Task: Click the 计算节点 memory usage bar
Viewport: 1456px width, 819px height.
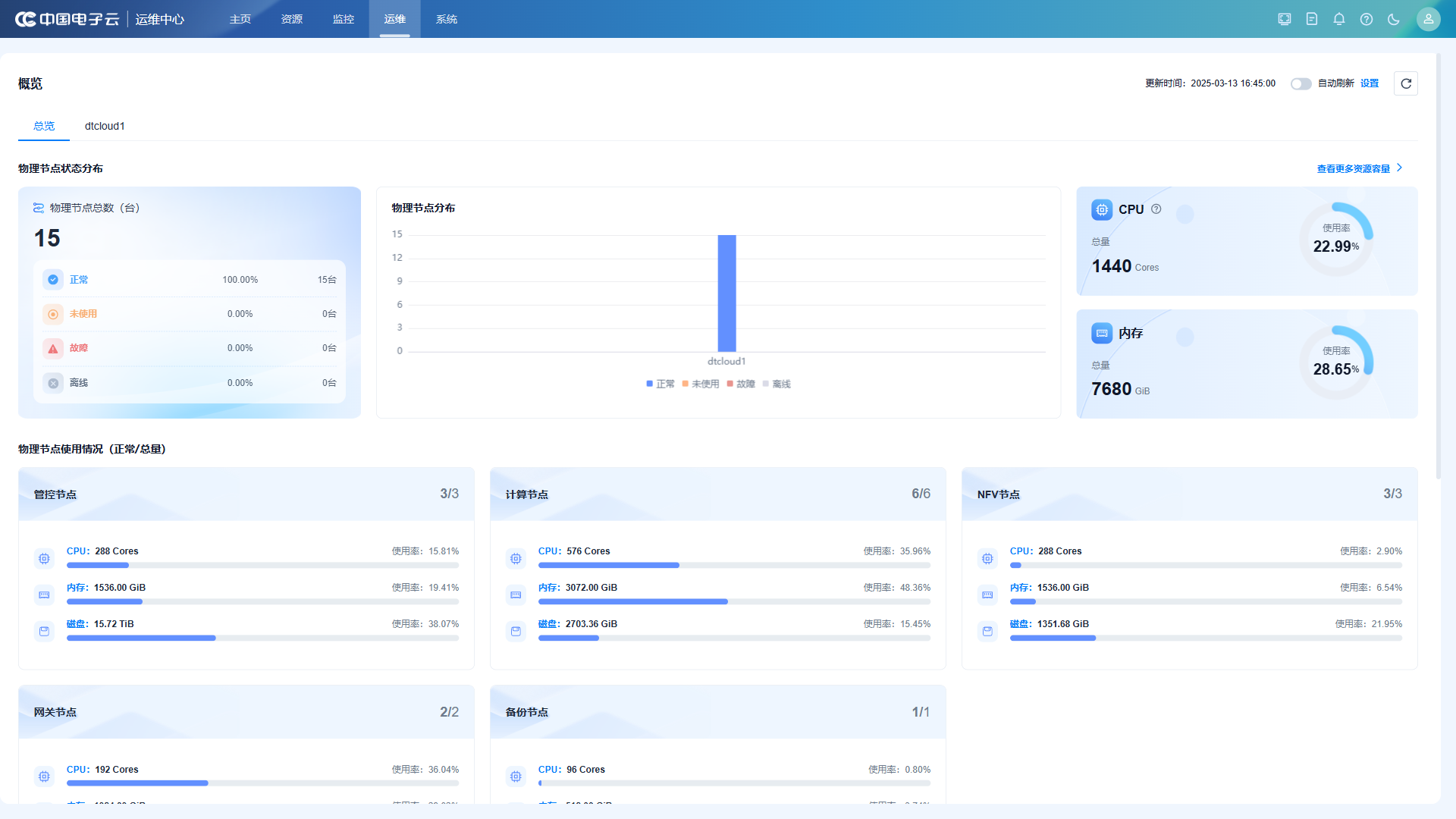Action: tap(734, 601)
